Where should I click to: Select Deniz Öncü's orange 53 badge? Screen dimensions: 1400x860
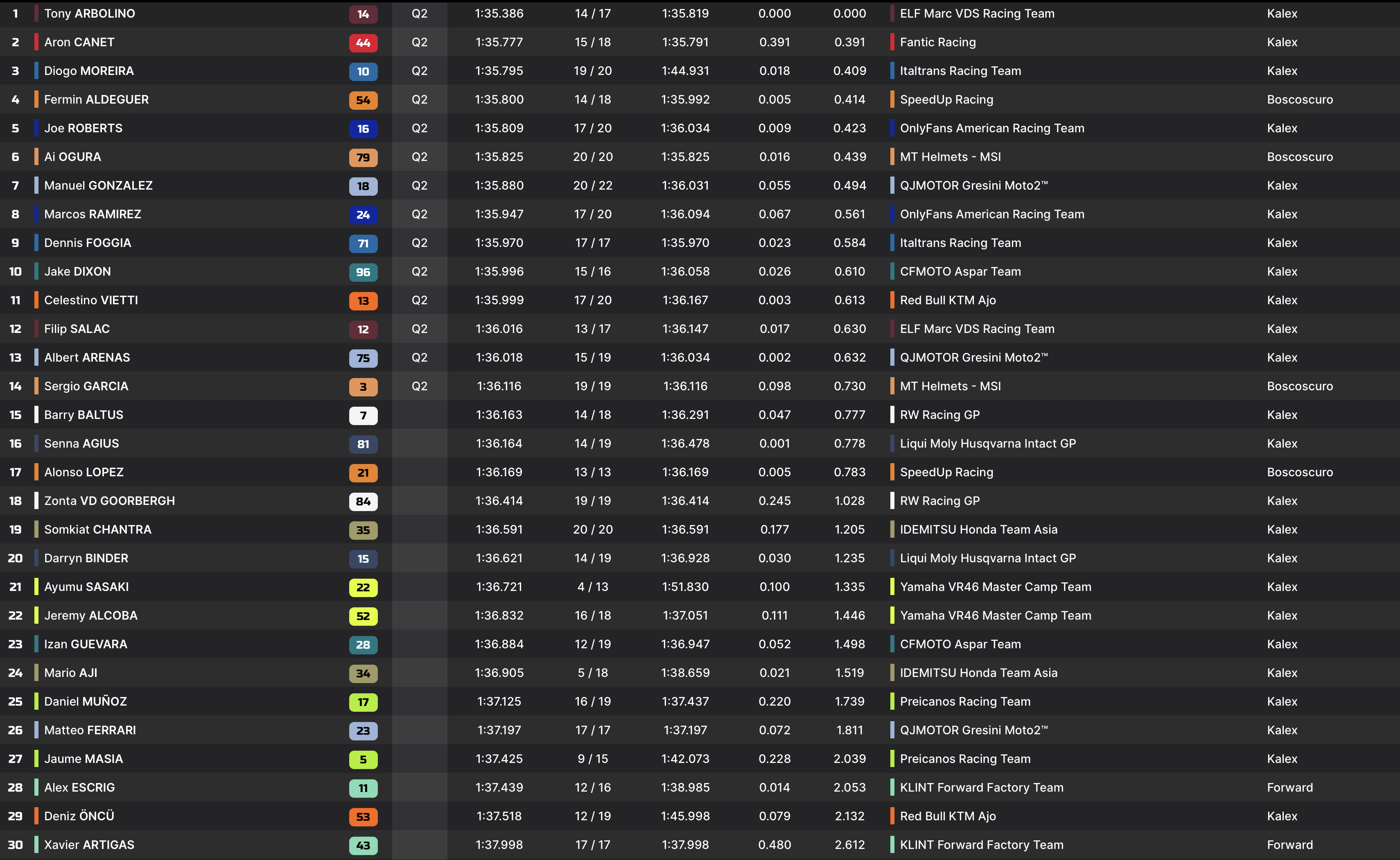click(363, 817)
